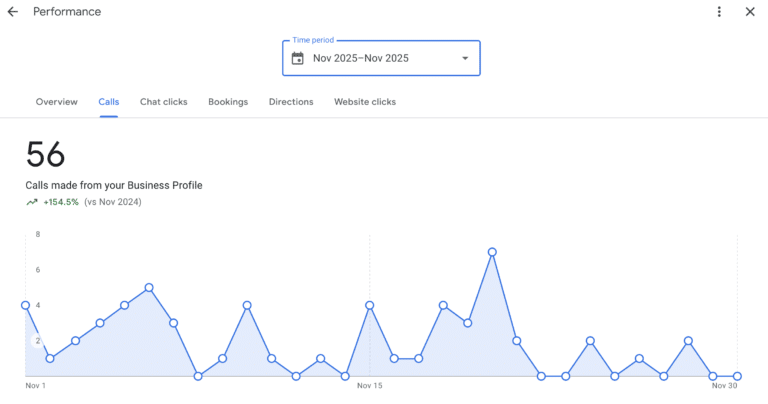Click the back arrow next to Performance
The width and height of the screenshot is (768, 404).
[x=13, y=12]
